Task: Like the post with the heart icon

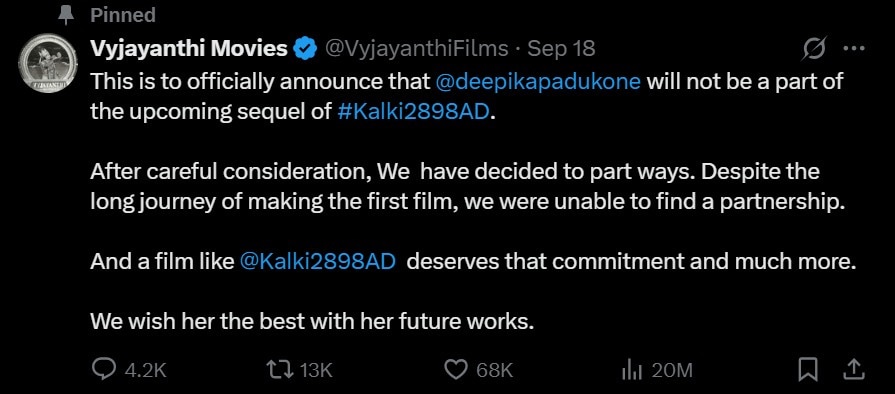Action: 456,371
